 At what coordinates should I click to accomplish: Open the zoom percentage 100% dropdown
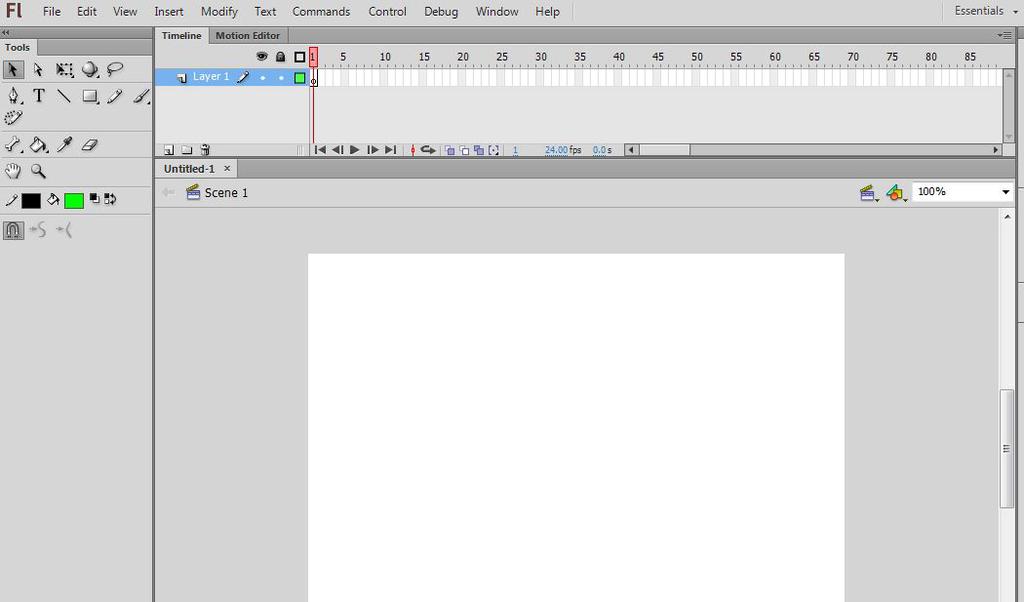1006,192
